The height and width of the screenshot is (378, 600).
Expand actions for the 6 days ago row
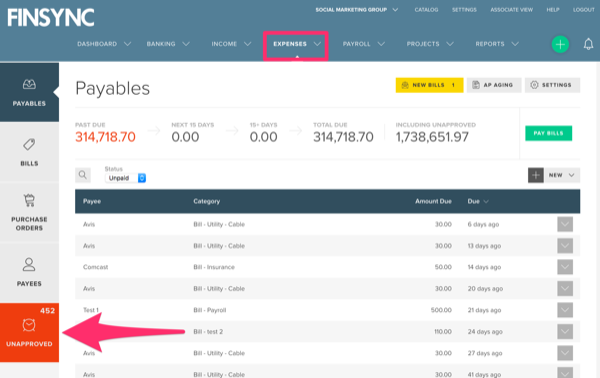[x=565, y=224]
